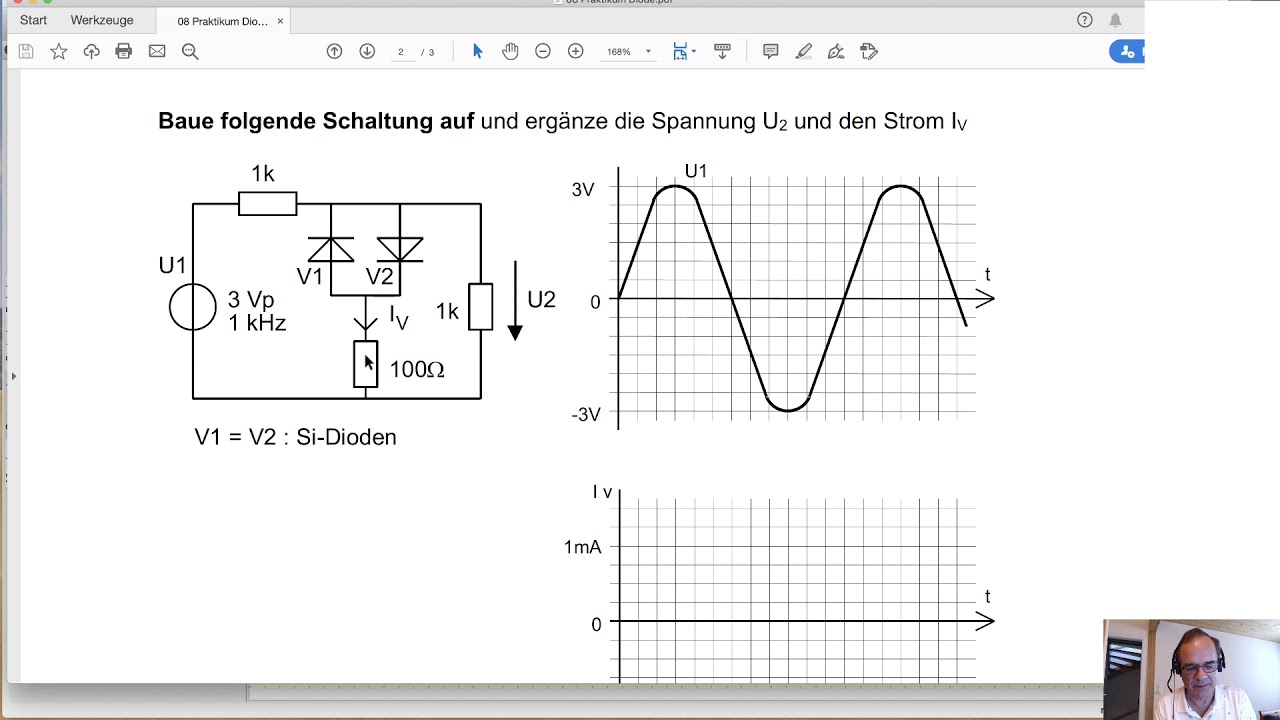Image resolution: width=1280 pixels, height=720 pixels.
Task: Expand the left side panel arrow
Action: 13,376
